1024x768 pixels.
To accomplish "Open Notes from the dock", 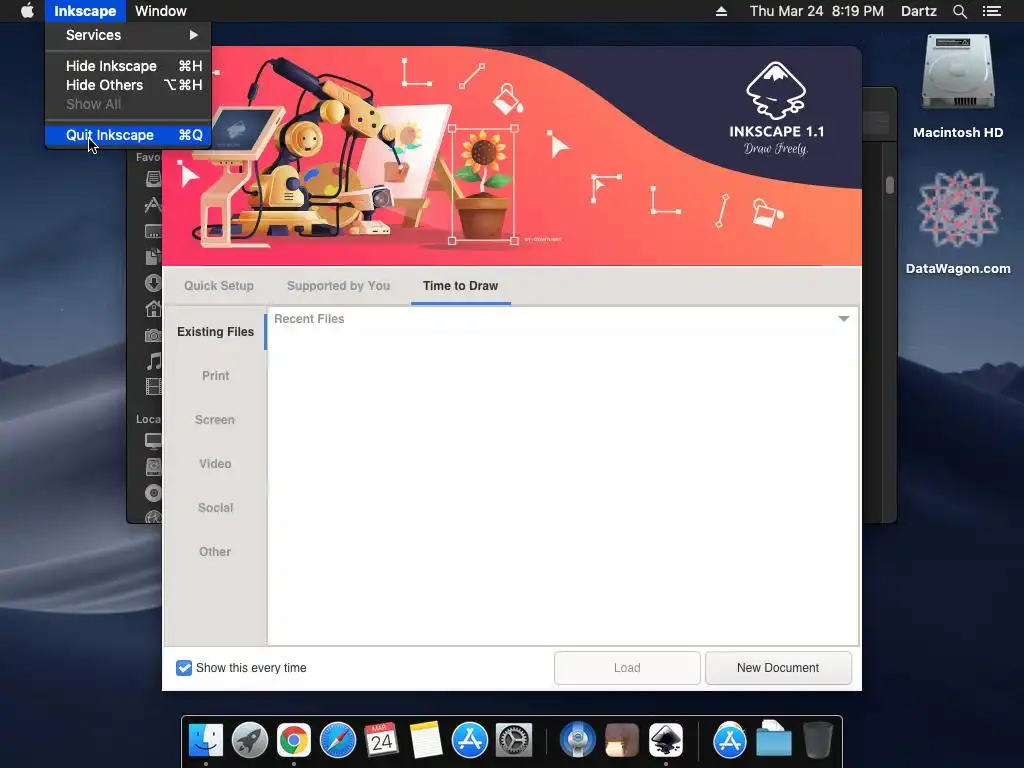I will (x=426, y=741).
